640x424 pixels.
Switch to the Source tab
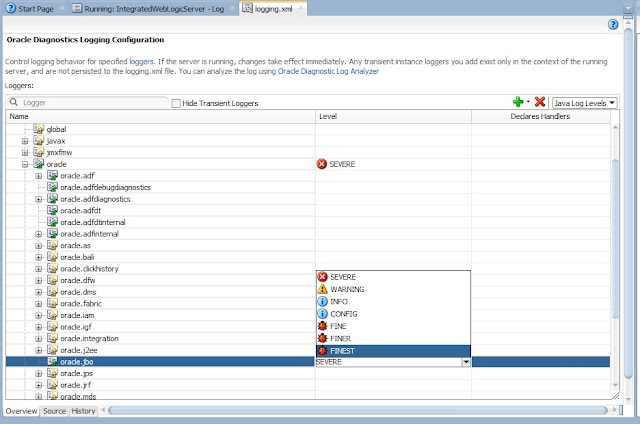(54, 411)
